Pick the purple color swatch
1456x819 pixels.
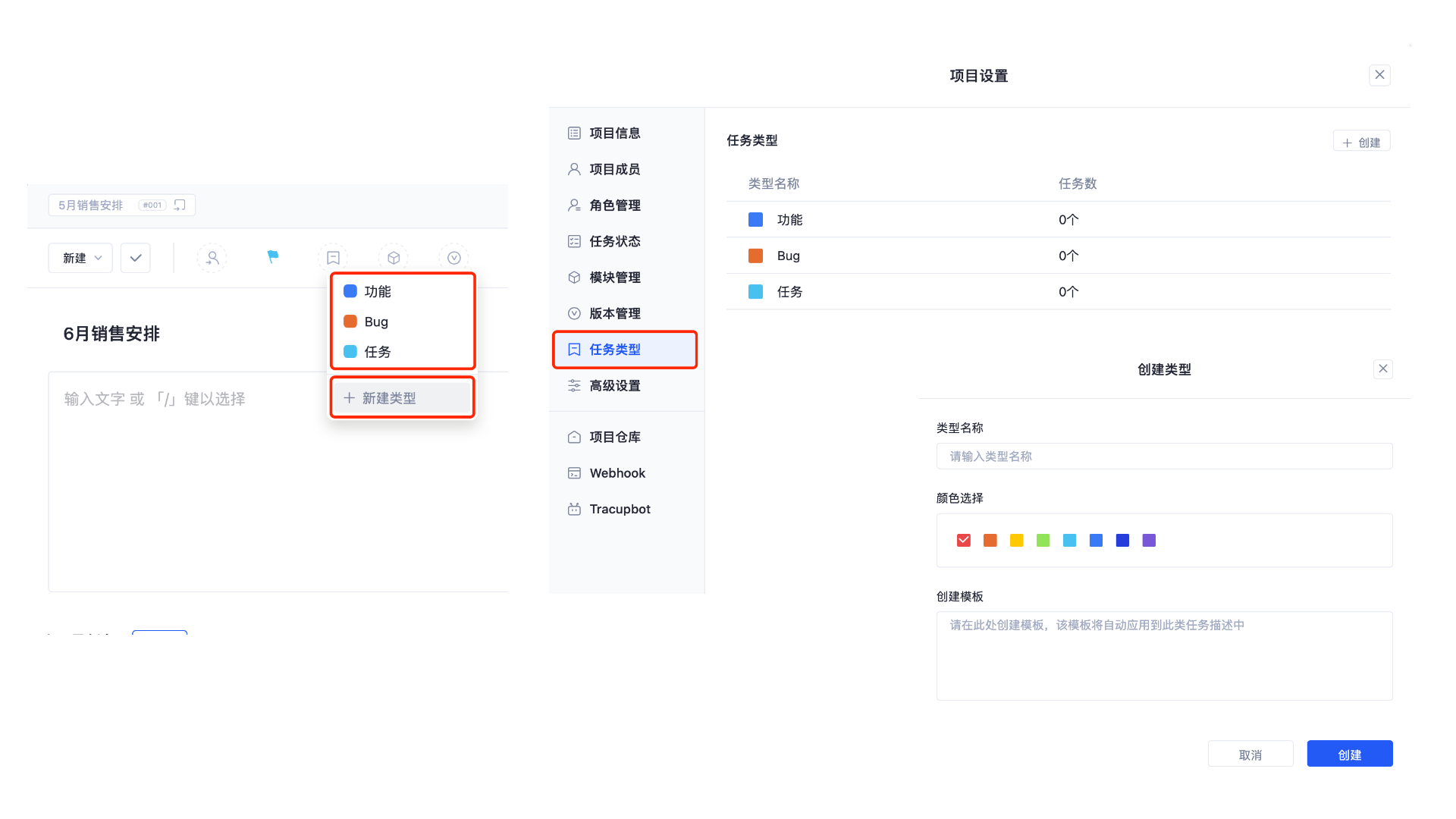[1149, 540]
